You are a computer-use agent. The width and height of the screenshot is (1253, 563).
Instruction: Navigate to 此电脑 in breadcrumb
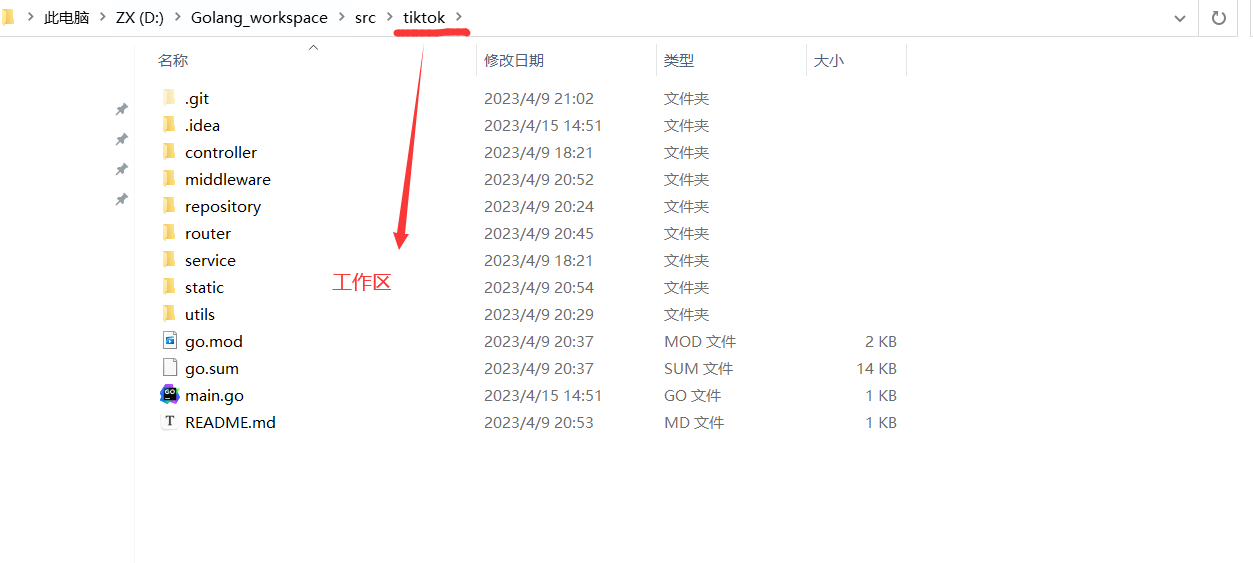click(x=66, y=18)
